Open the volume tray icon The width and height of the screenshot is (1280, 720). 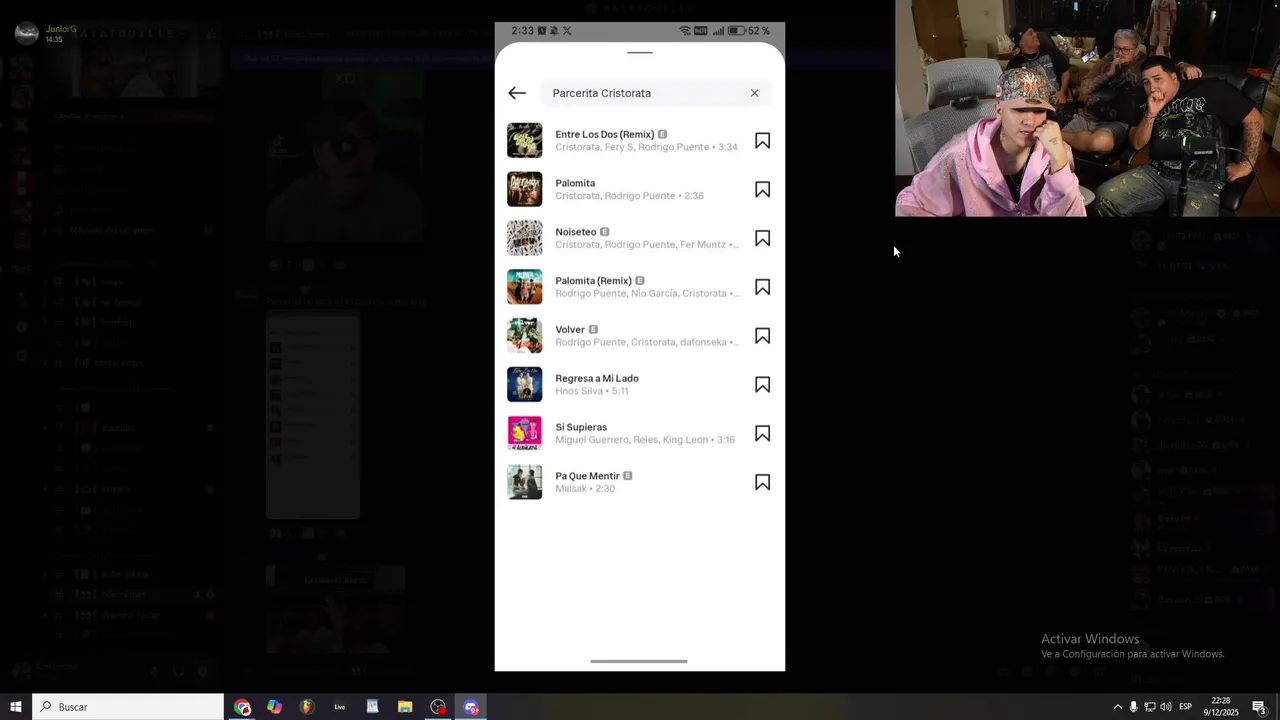coord(1165,707)
